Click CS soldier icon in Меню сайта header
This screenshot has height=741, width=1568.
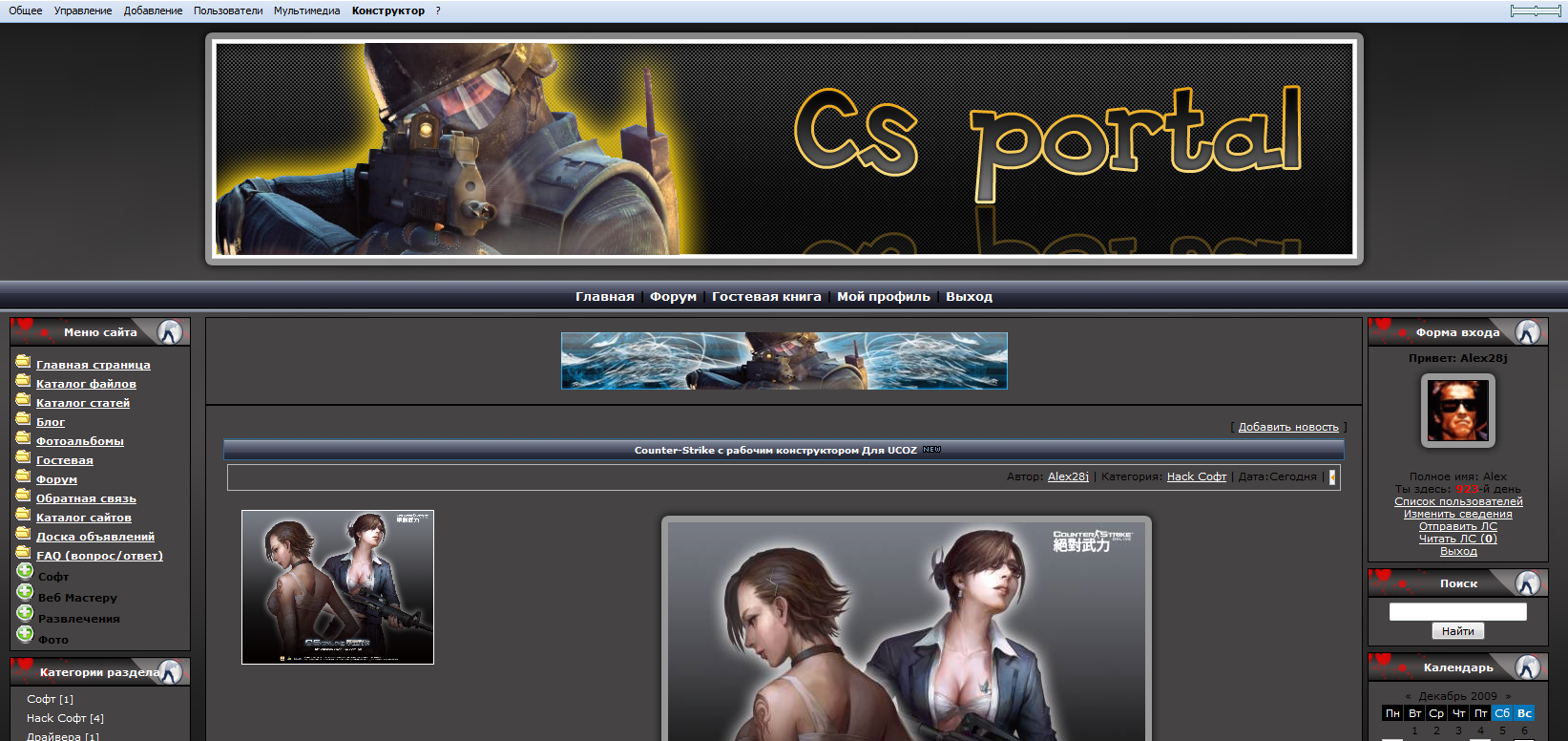pos(170,332)
